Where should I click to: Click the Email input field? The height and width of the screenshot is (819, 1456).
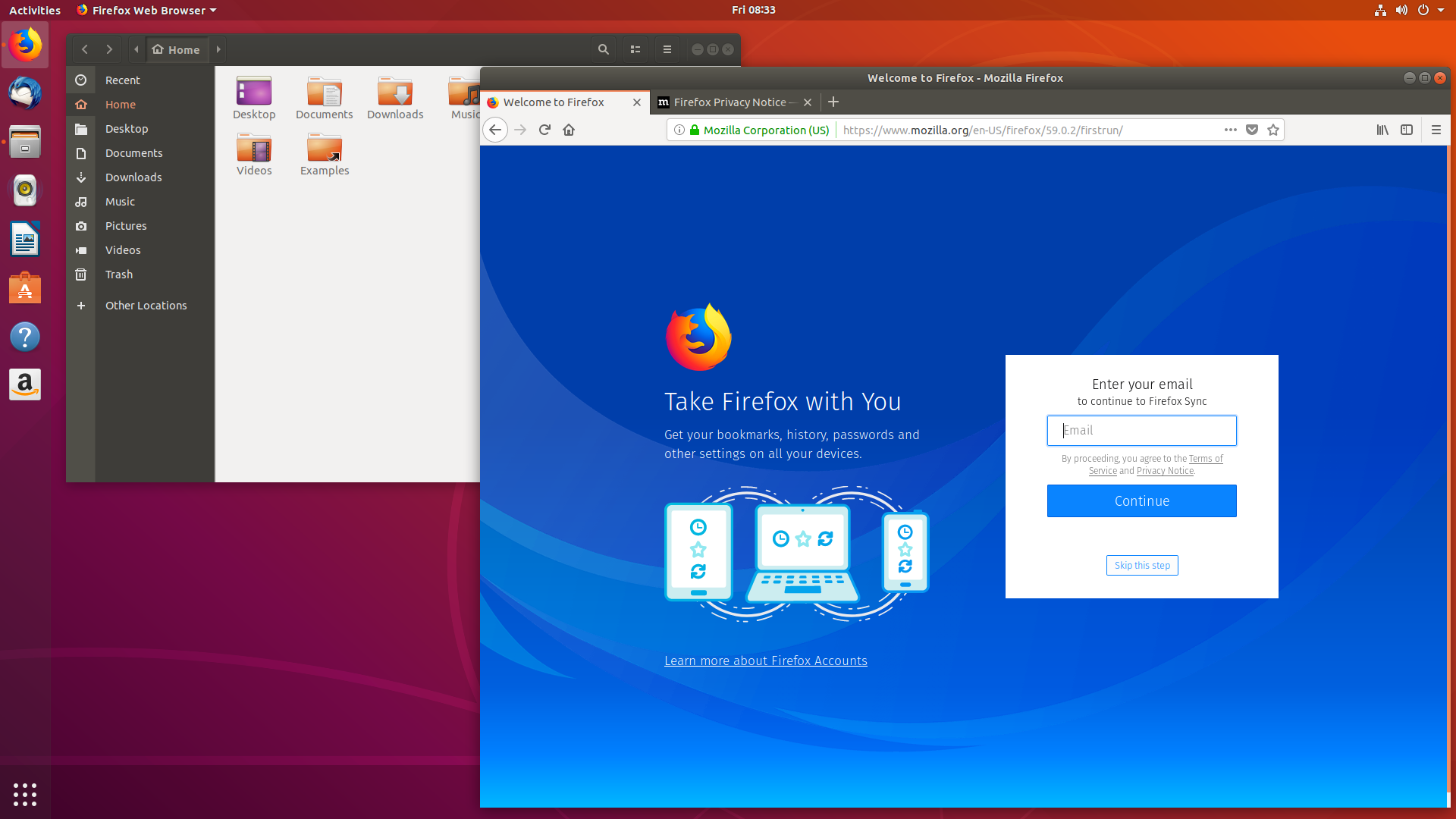1141,431
